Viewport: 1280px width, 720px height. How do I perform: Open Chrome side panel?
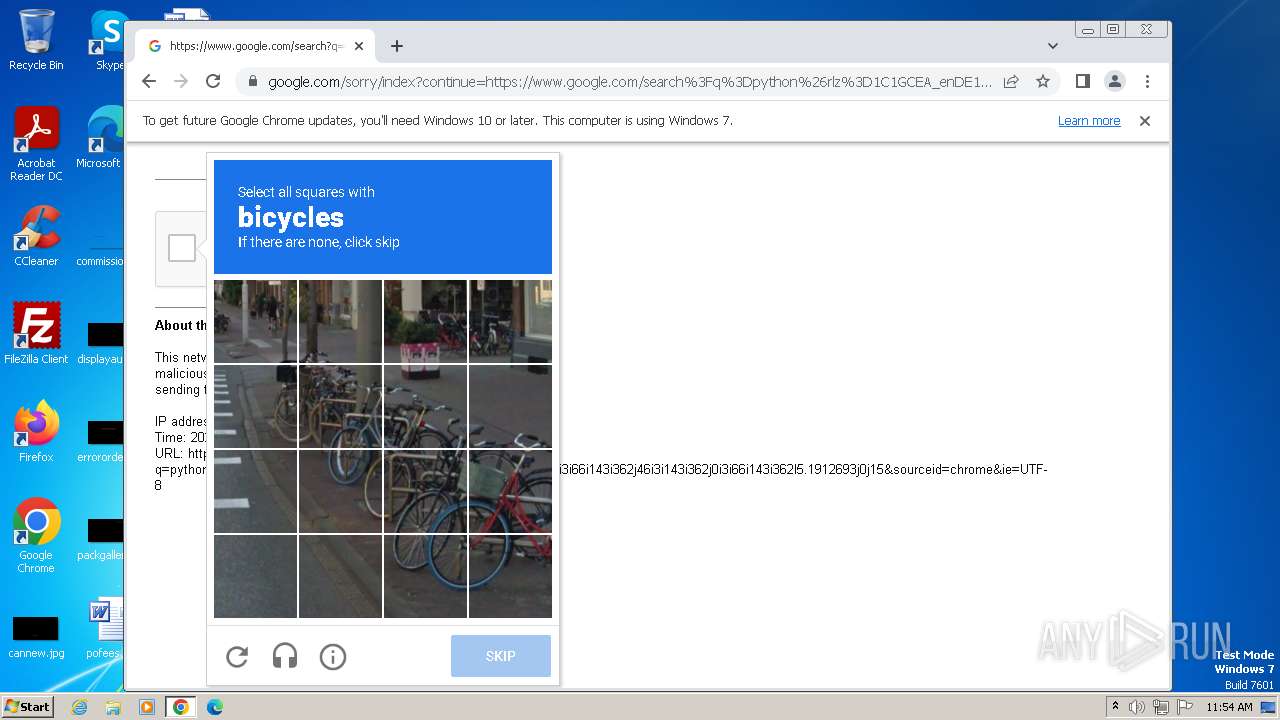pyautogui.click(x=1082, y=82)
